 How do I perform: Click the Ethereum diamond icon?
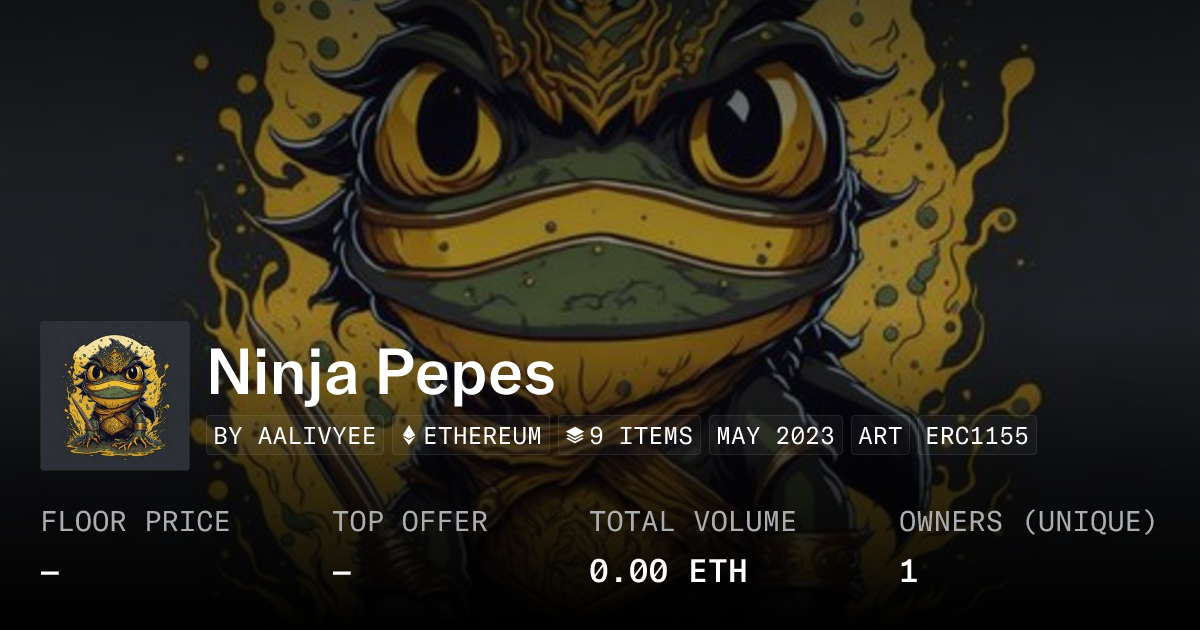click(408, 436)
